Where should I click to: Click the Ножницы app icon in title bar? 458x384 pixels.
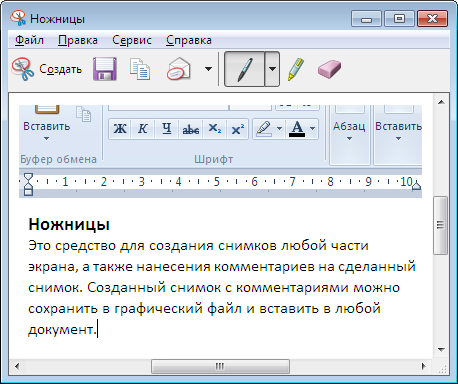point(18,18)
